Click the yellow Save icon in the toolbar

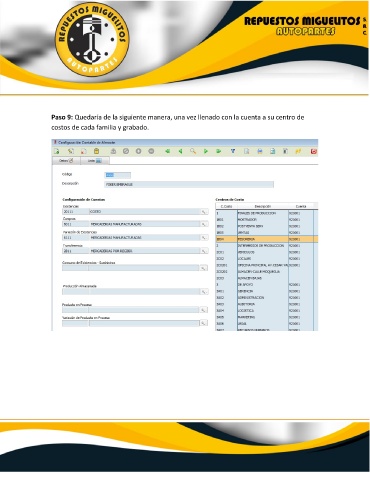[96, 151]
